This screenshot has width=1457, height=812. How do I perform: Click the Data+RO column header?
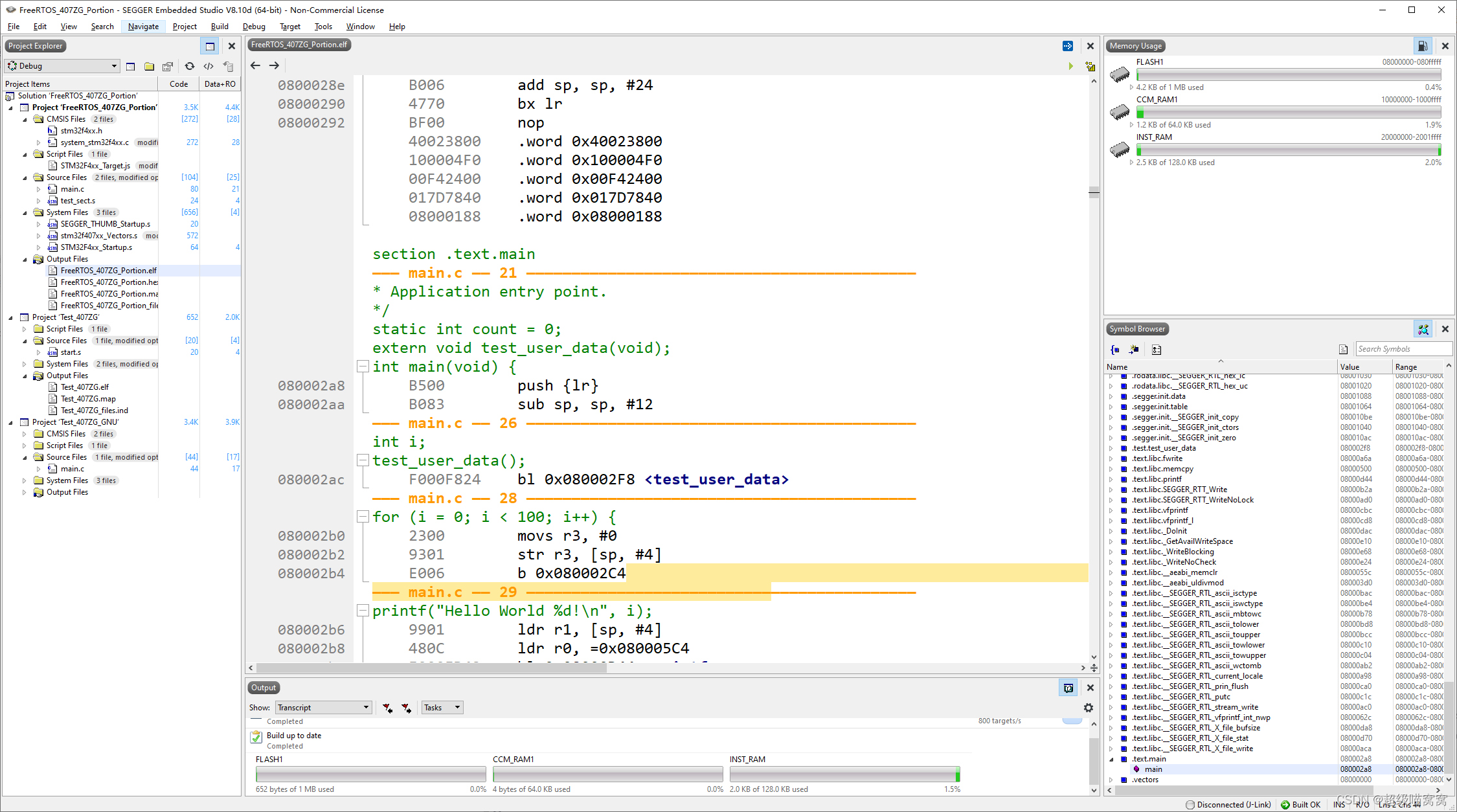tap(220, 84)
